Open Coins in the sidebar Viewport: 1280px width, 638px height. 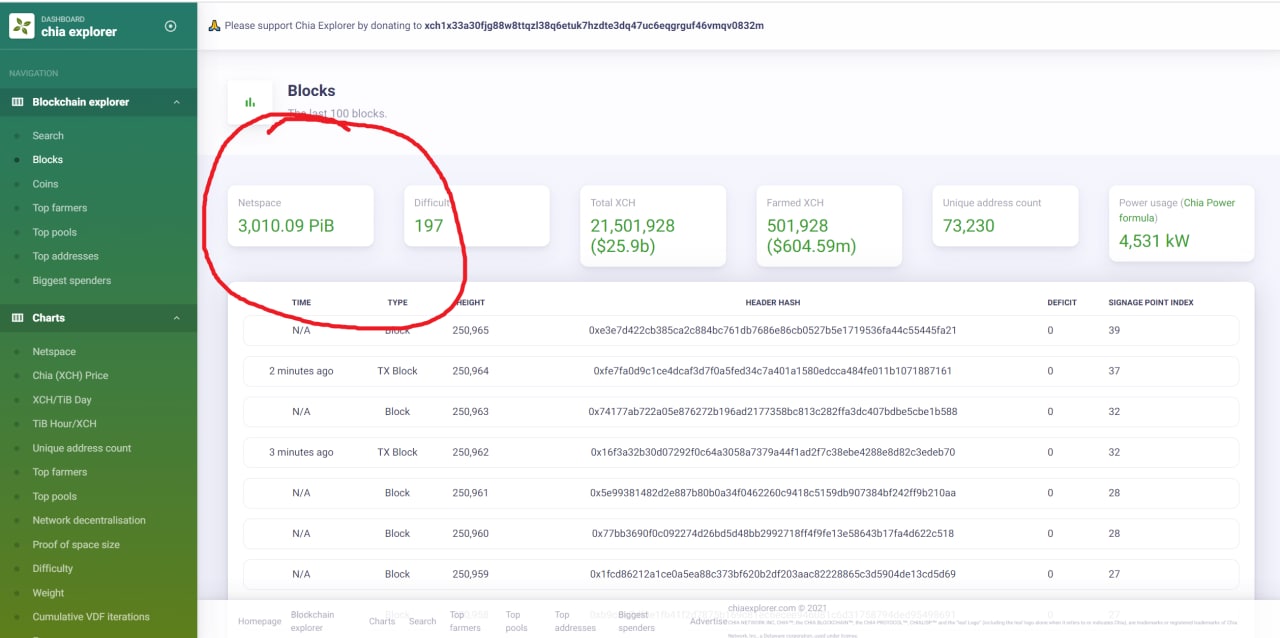45,184
